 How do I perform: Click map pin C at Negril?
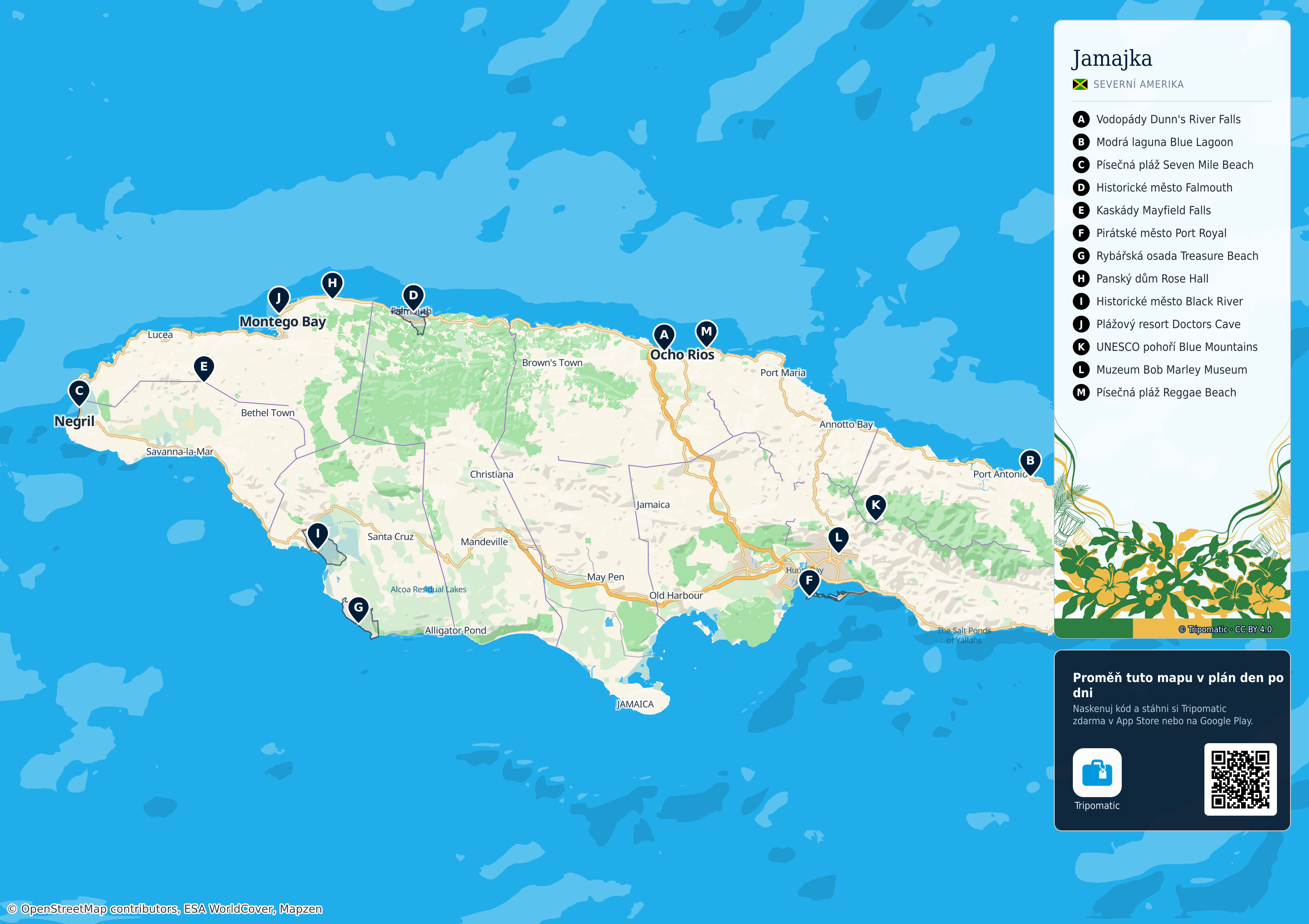click(79, 392)
